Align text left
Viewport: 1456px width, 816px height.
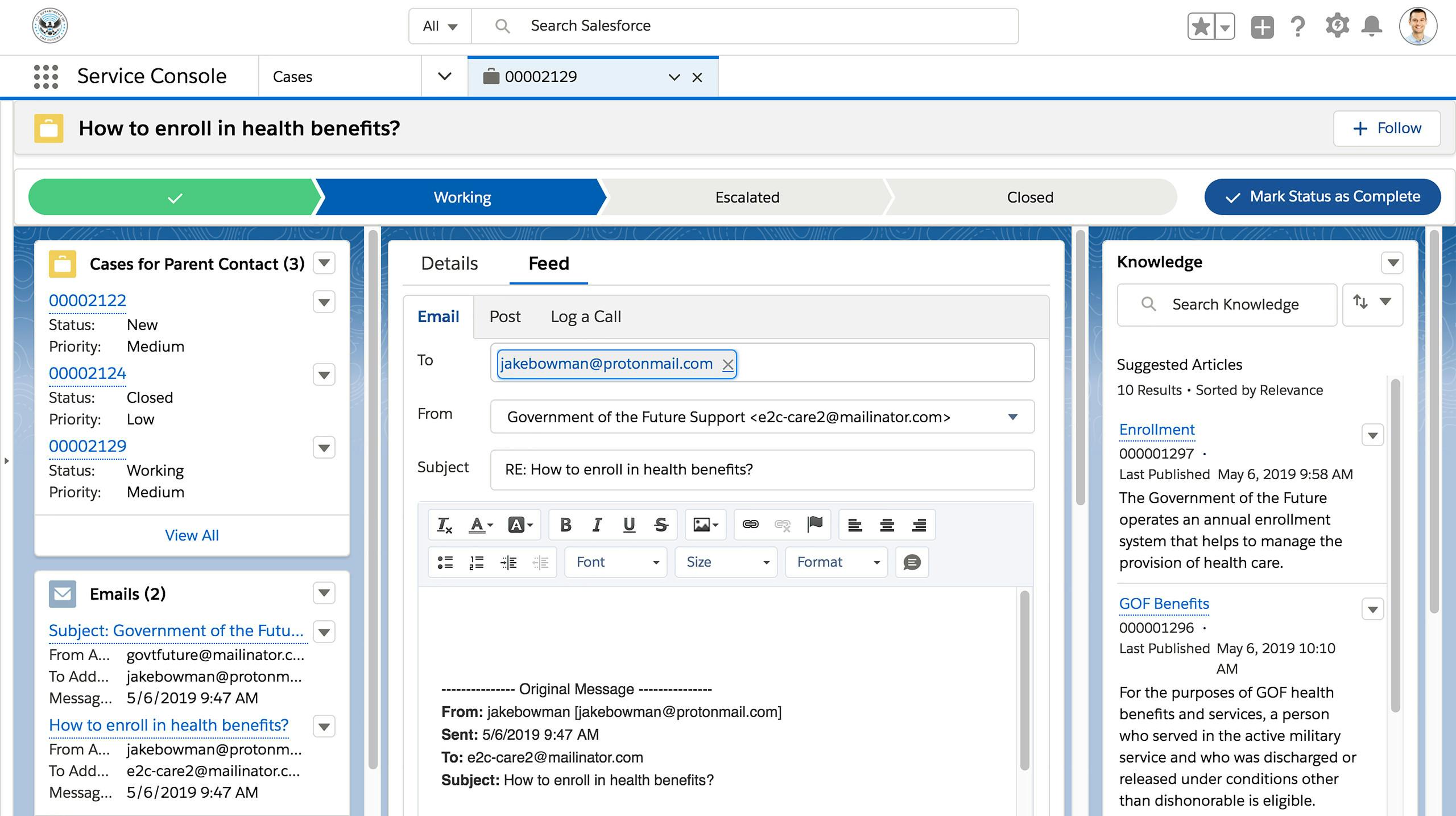pyautogui.click(x=855, y=525)
